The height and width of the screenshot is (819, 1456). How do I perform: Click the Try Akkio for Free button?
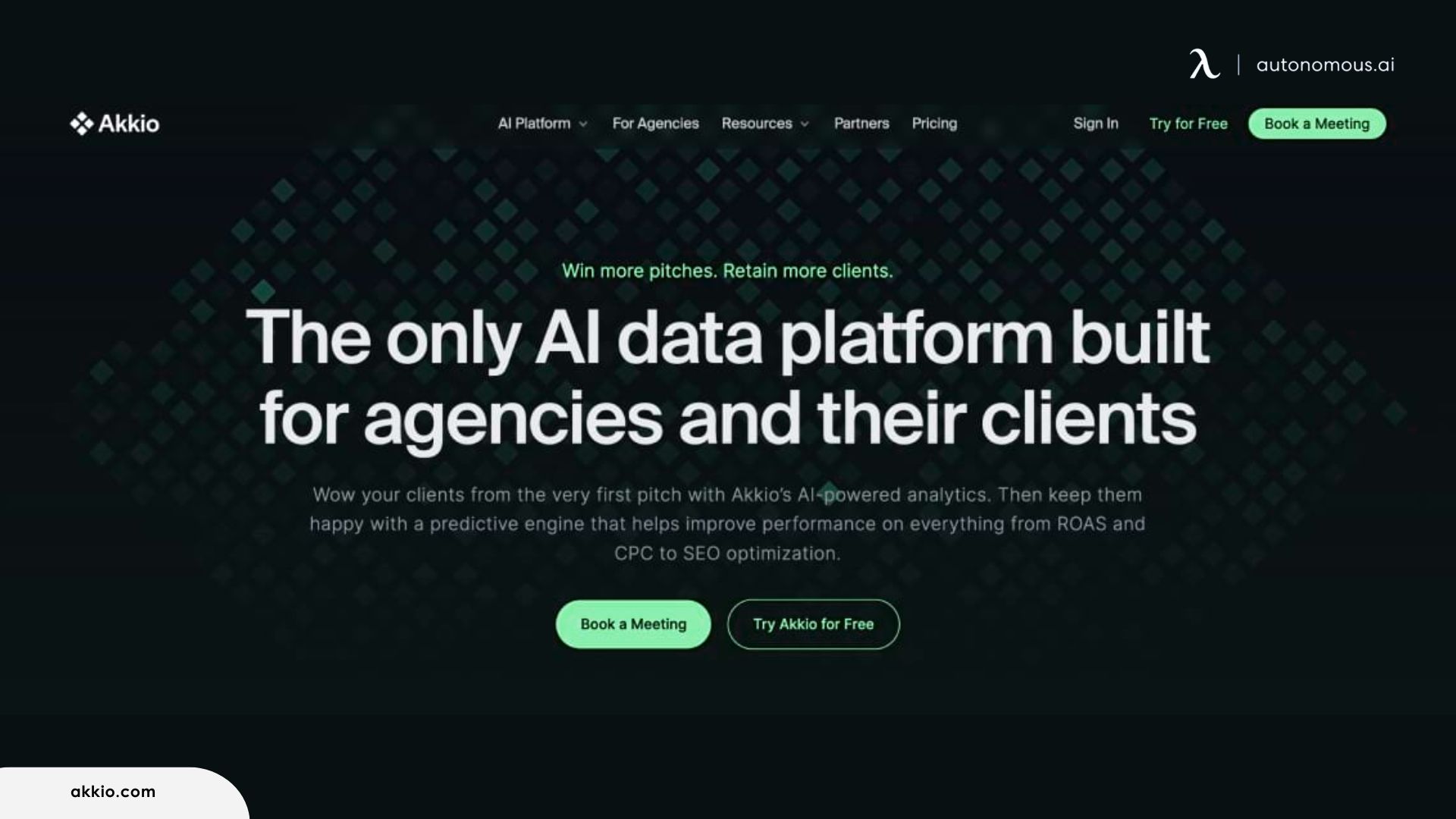pos(813,623)
